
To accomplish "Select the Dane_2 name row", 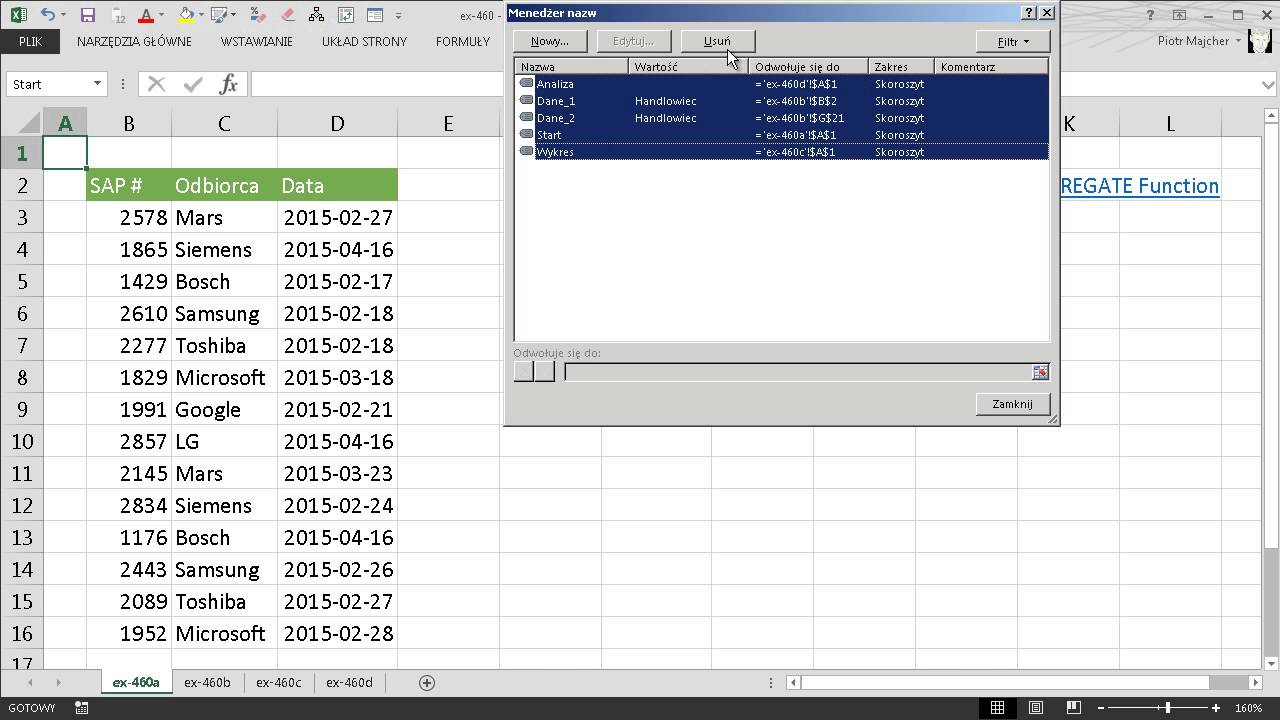I will point(782,118).
